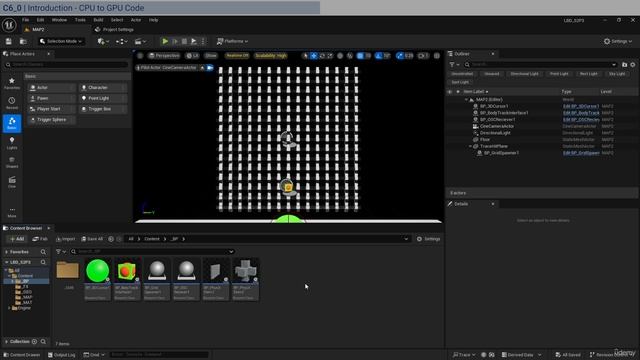The image size is (640, 360).
Task: Select the Cinematic category in Place Actors
Action: [12, 182]
